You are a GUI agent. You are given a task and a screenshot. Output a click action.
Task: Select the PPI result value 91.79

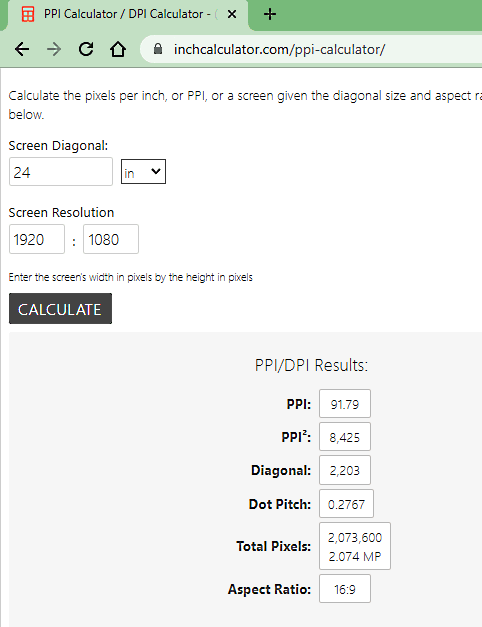pyautogui.click(x=345, y=403)
